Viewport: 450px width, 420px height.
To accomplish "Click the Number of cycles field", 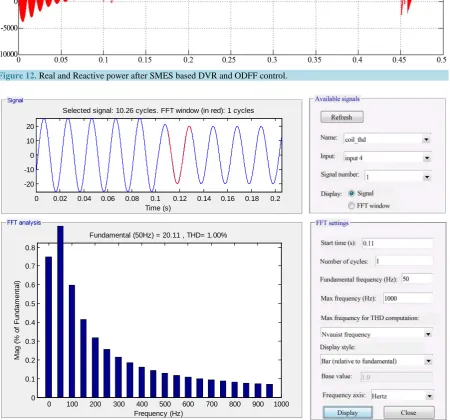I will (x=404, y=261).
